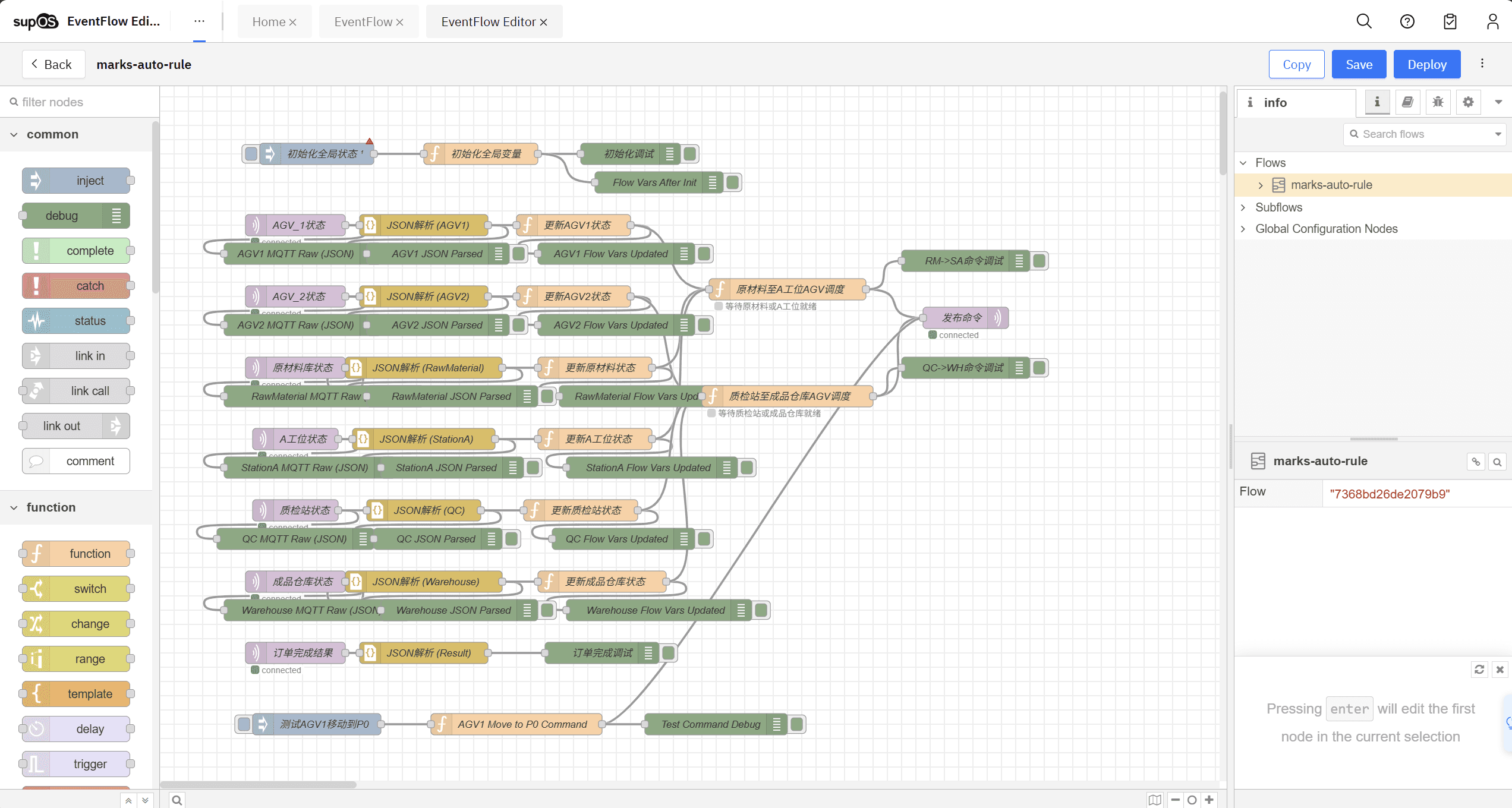This screenshot has height=808, width=1512.
Task: Open the search icon in top bar
Action: tap(1364, 21)
